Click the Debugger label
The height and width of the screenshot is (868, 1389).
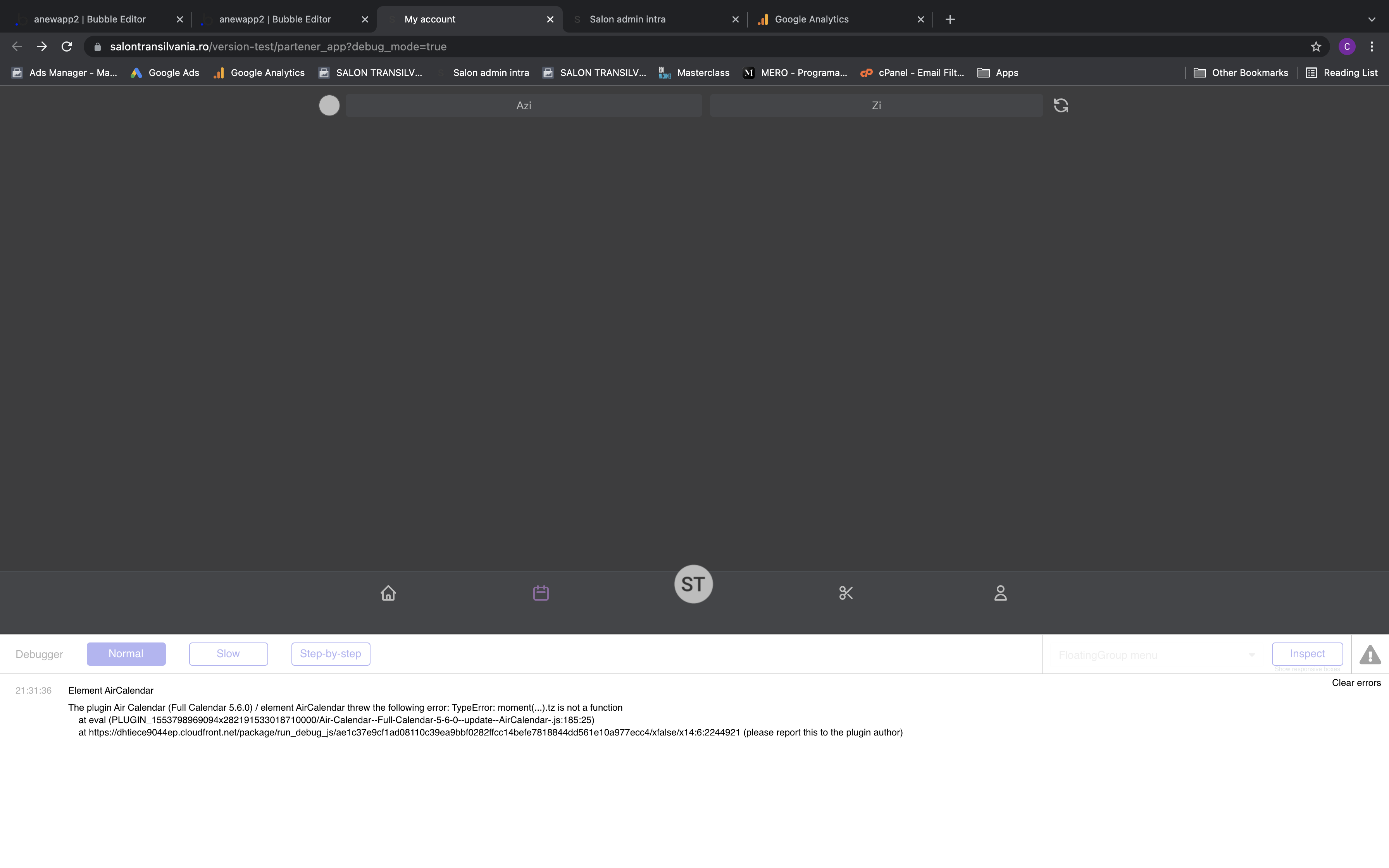pos(39,654)
